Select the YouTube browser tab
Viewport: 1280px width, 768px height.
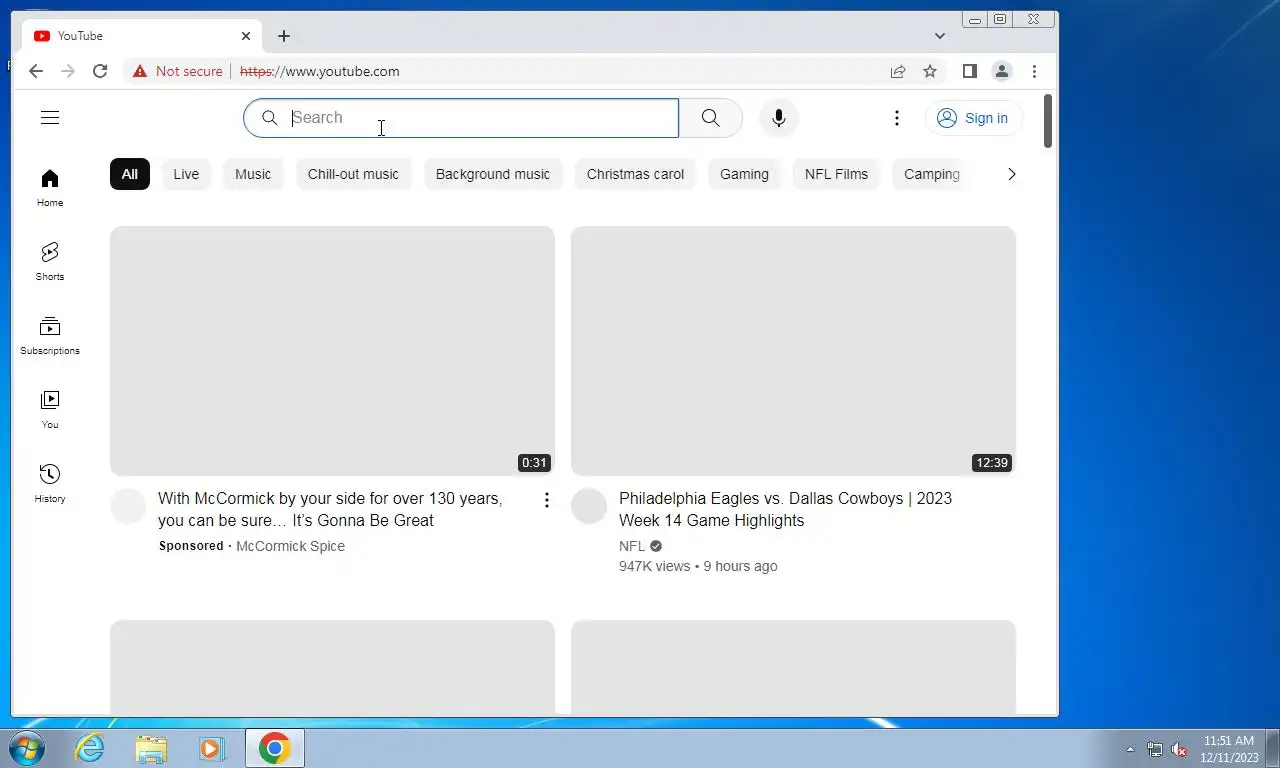(x=142, y=36)
